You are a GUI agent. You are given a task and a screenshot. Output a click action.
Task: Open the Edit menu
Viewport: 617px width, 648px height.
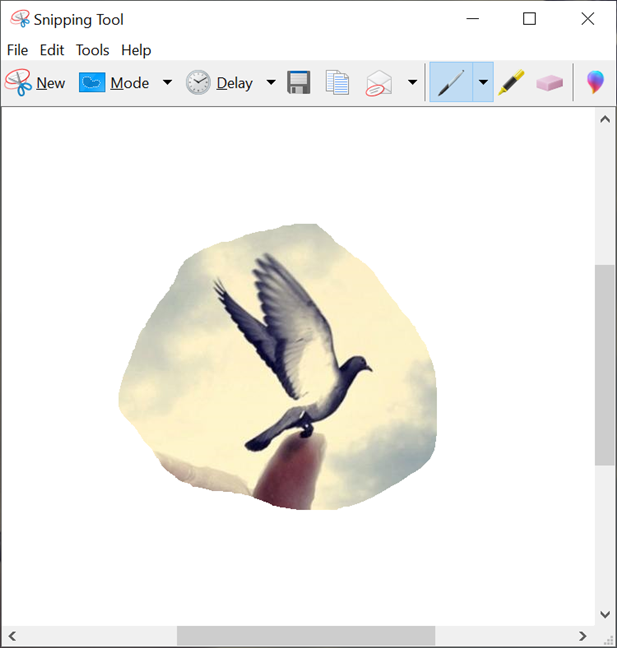coord(52,50)
